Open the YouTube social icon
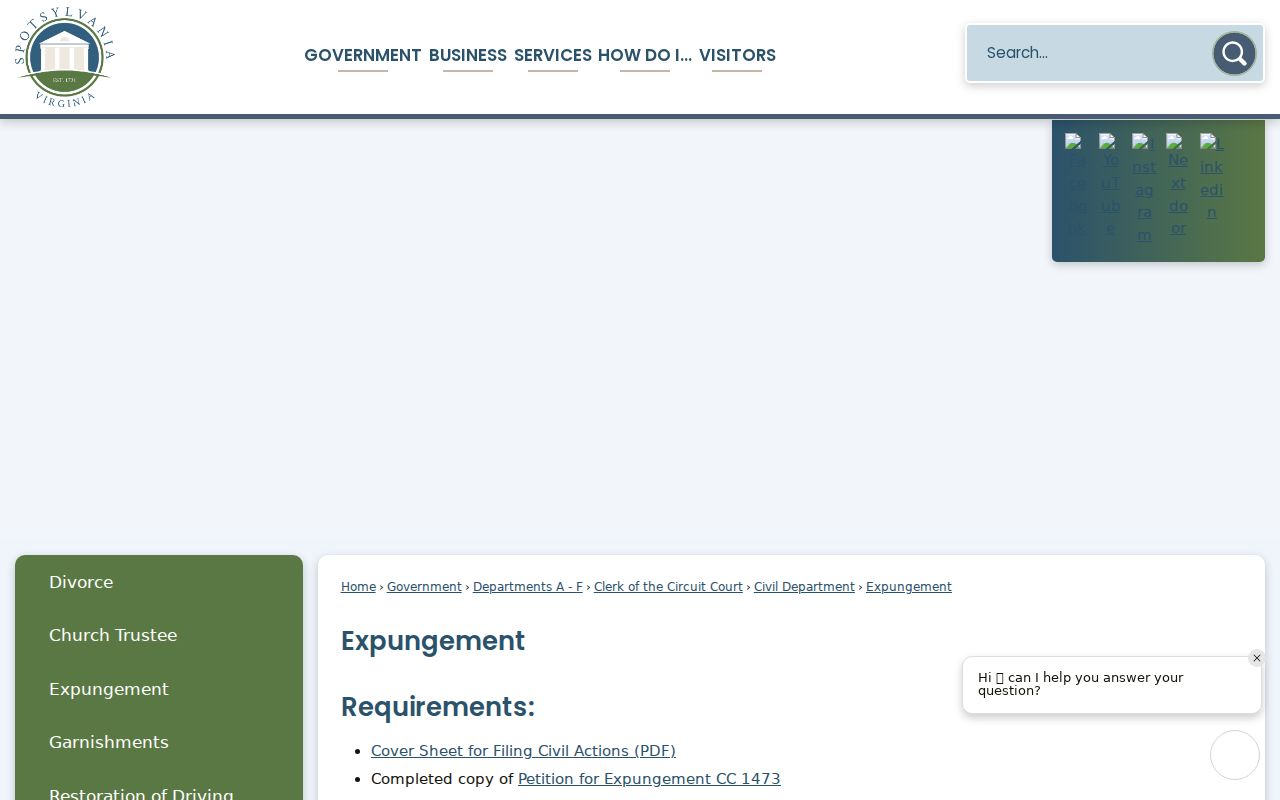This screenshot has width=1280, height=800. [x=1110, y=185]
